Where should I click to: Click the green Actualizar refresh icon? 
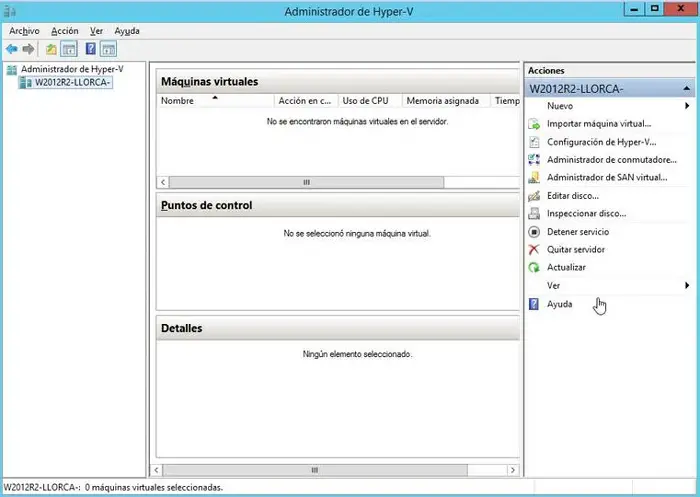pyautogui.click(x=534, y=267)
